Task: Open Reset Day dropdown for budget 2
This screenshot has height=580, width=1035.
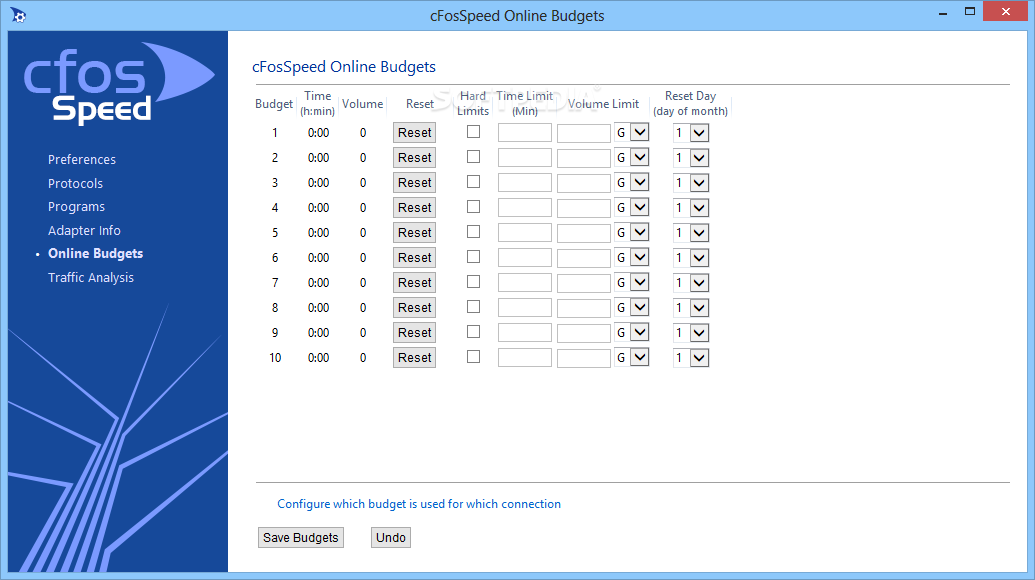Action: click(x=690, y=158)
